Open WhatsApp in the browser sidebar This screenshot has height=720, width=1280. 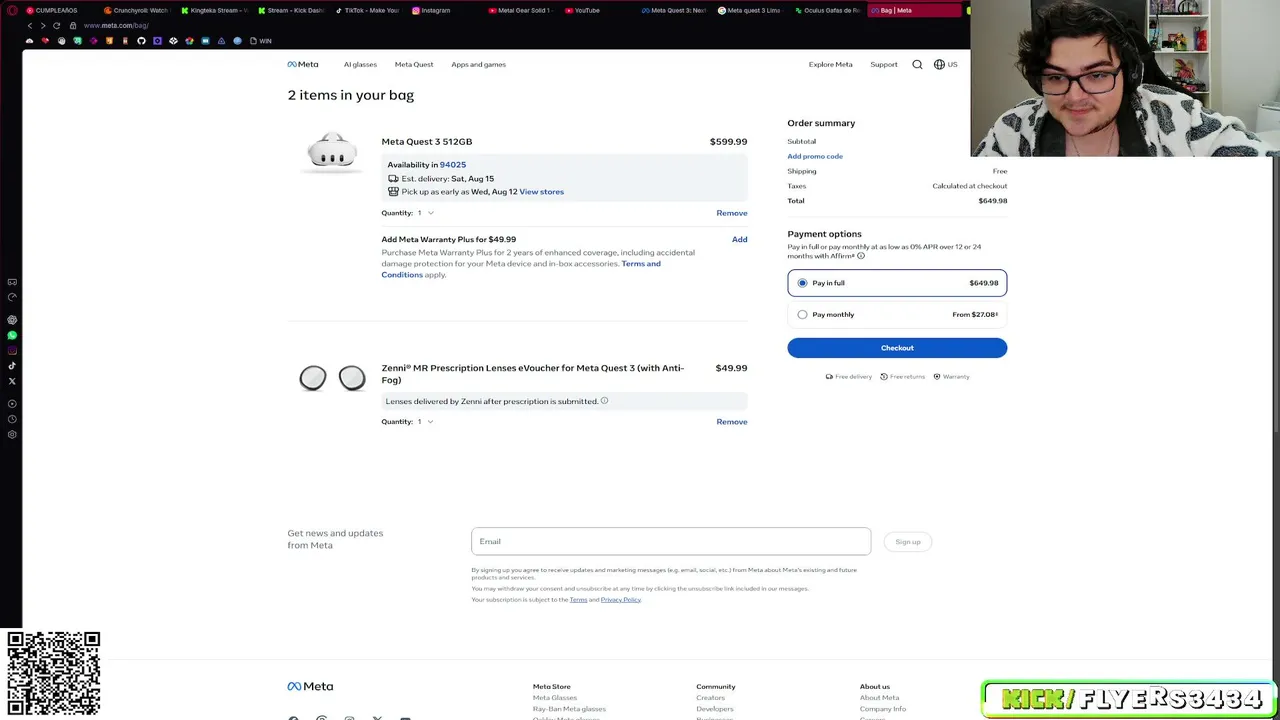click(12, 335)
